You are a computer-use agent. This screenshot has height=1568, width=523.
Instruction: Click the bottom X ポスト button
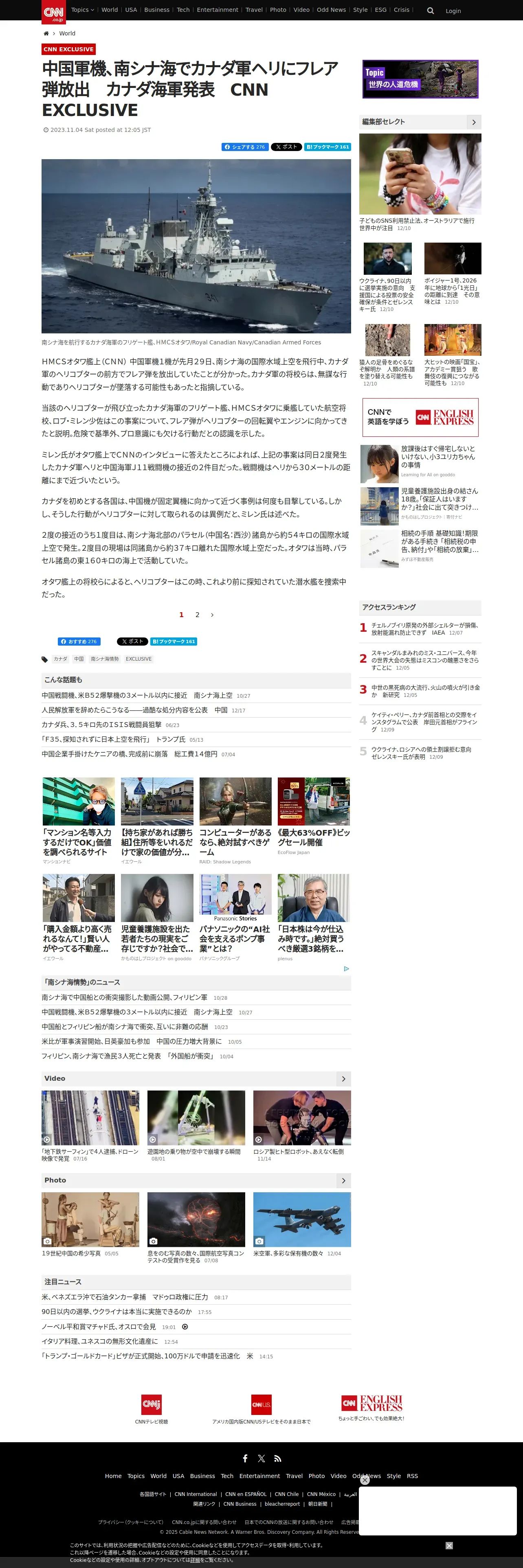tap(132, 642)
